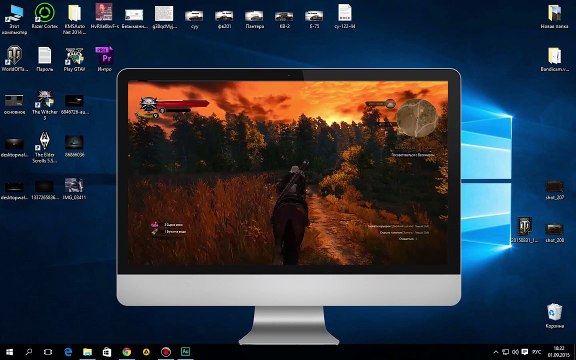Select the Безымянн... image file on desktop
The image size is (576, 360).
click(x=134, y=19)
